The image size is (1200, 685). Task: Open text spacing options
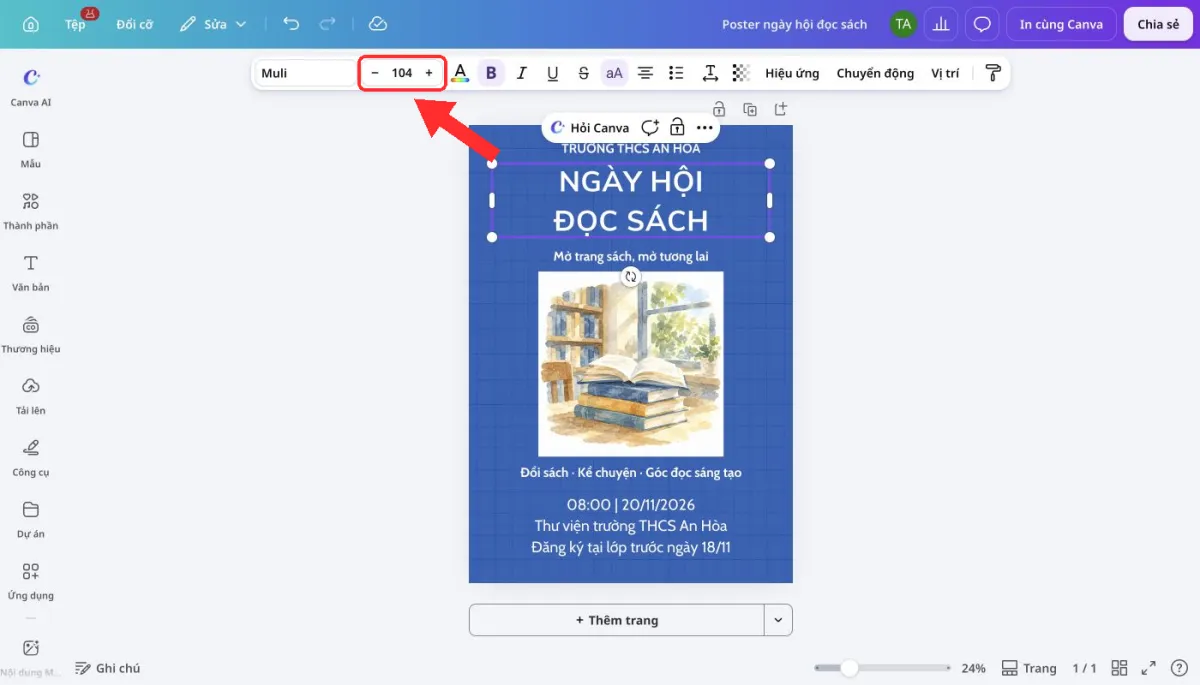click(709, 73)
